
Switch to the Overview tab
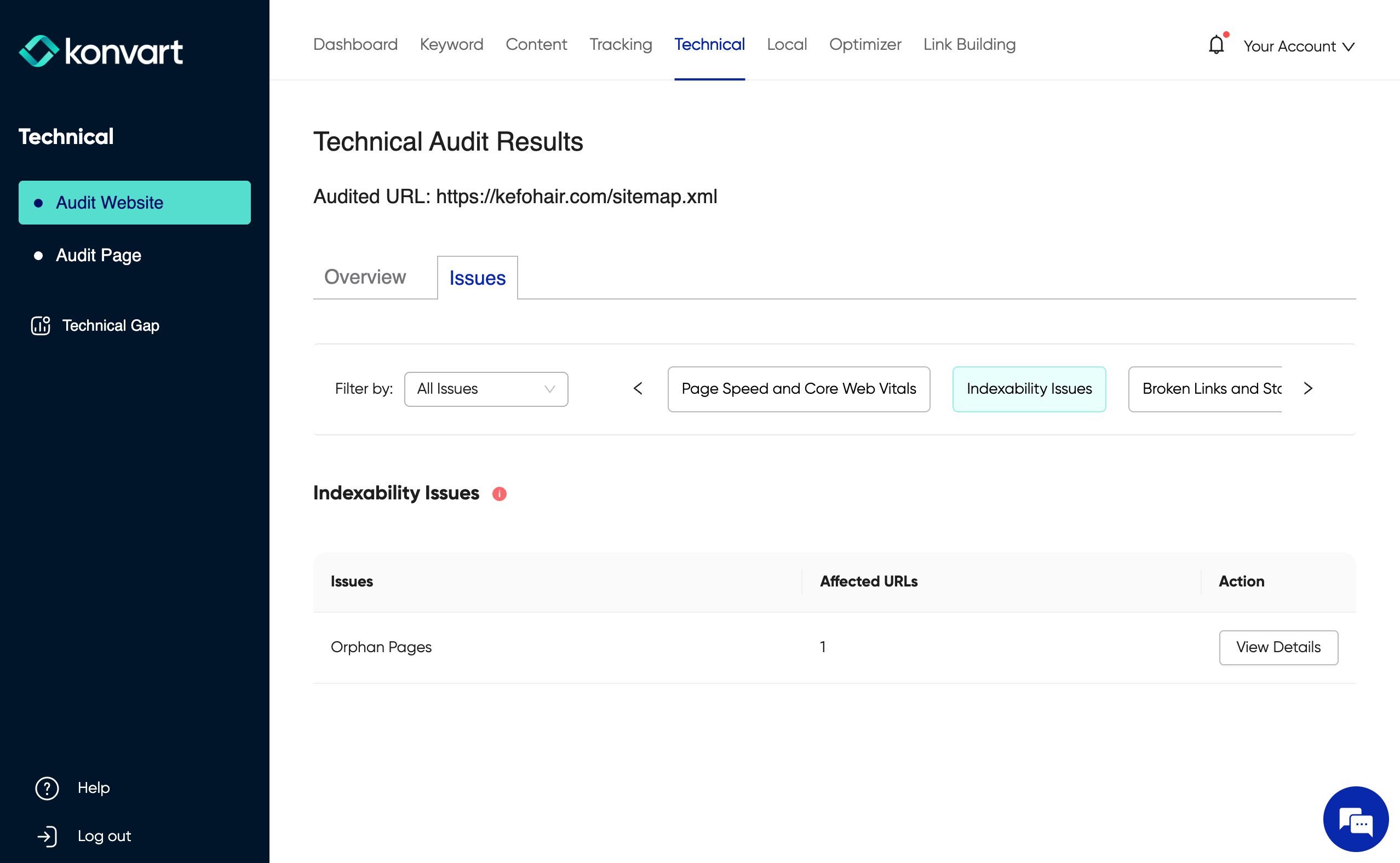tap(365, 278)
